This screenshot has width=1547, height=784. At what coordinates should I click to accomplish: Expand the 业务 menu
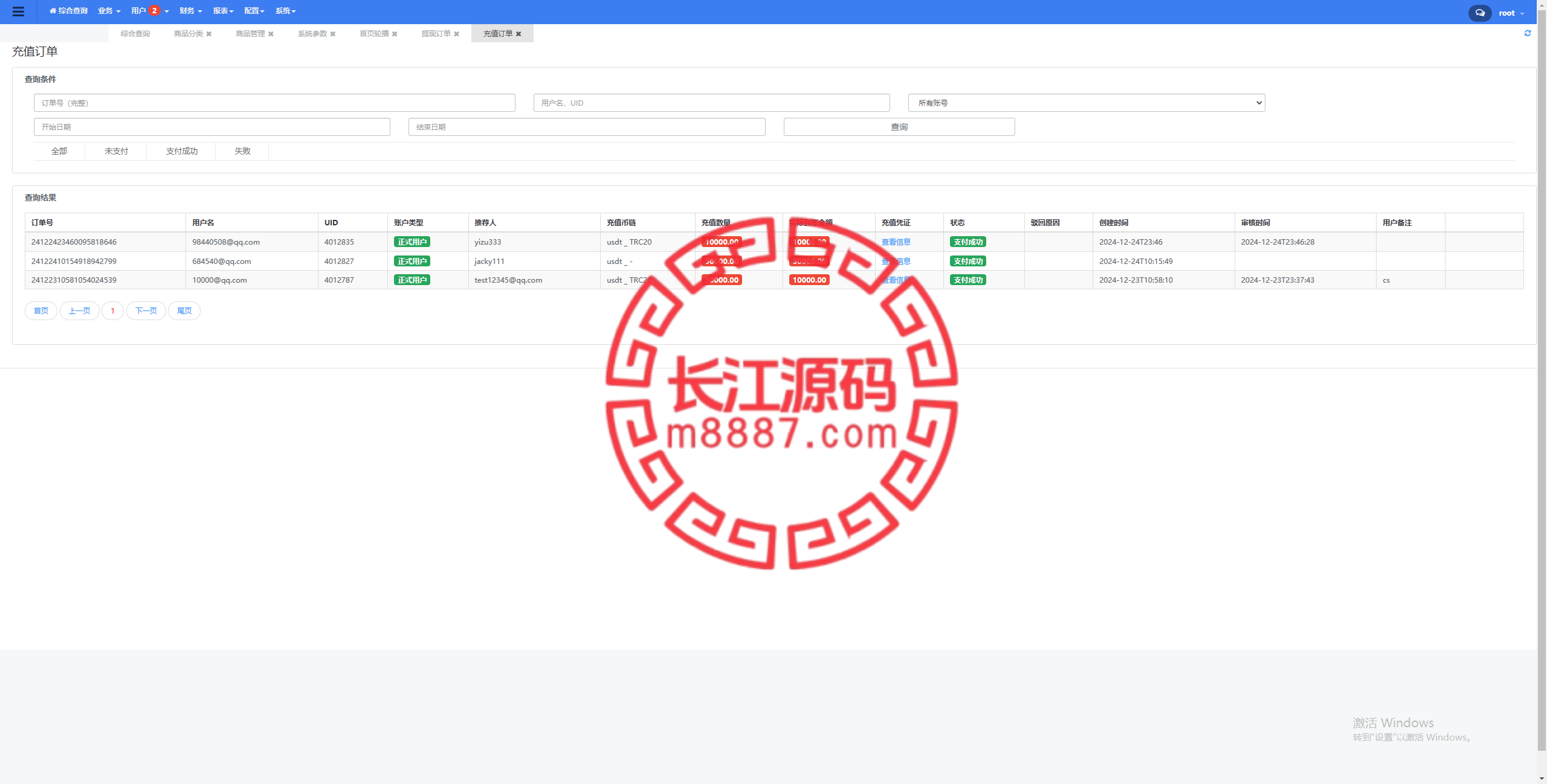pyautogui.click(x=109, y=11)
